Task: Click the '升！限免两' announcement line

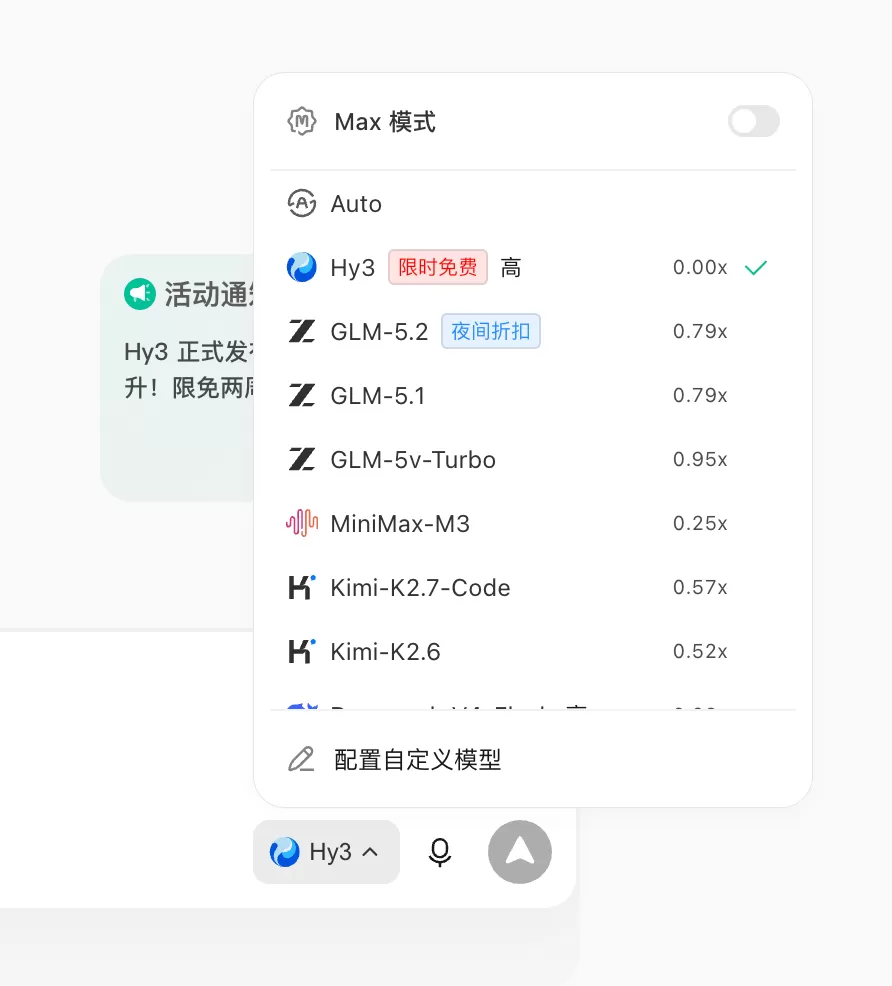Action: click(189, 388)
